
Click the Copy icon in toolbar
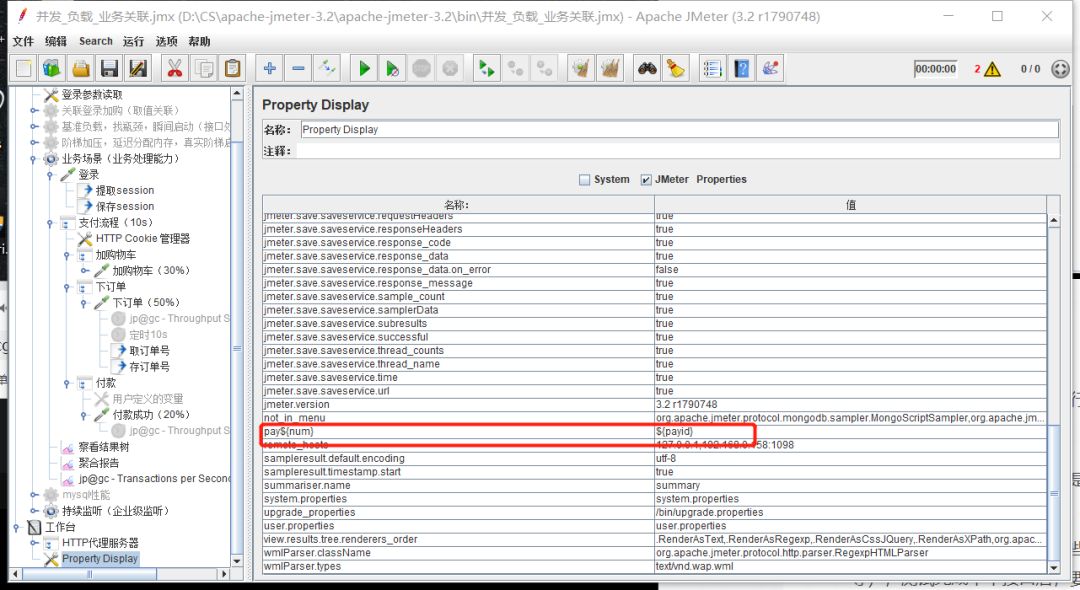(x=205, y=68)
